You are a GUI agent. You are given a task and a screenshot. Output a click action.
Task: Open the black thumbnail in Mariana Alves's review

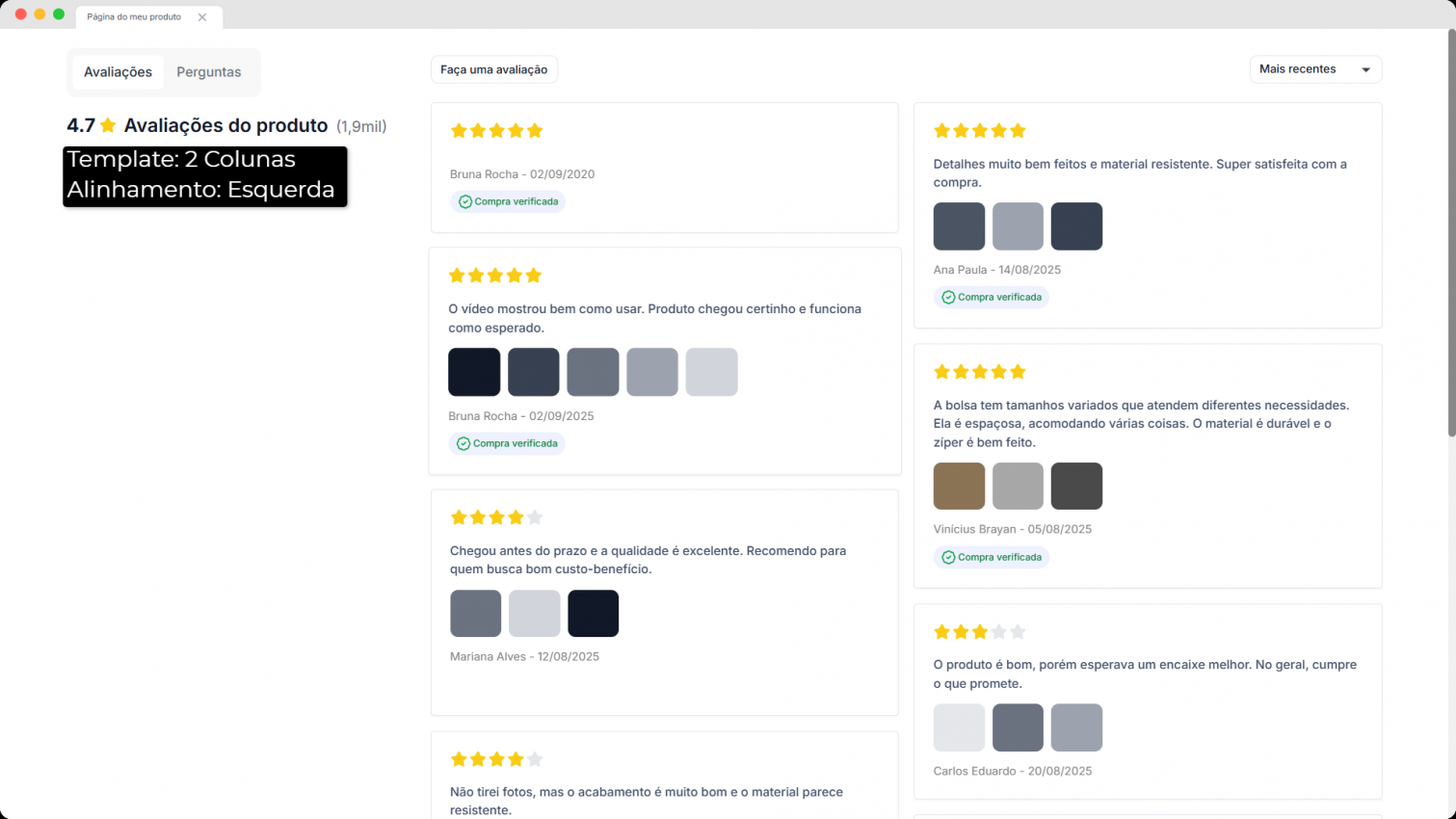(593, 614)
